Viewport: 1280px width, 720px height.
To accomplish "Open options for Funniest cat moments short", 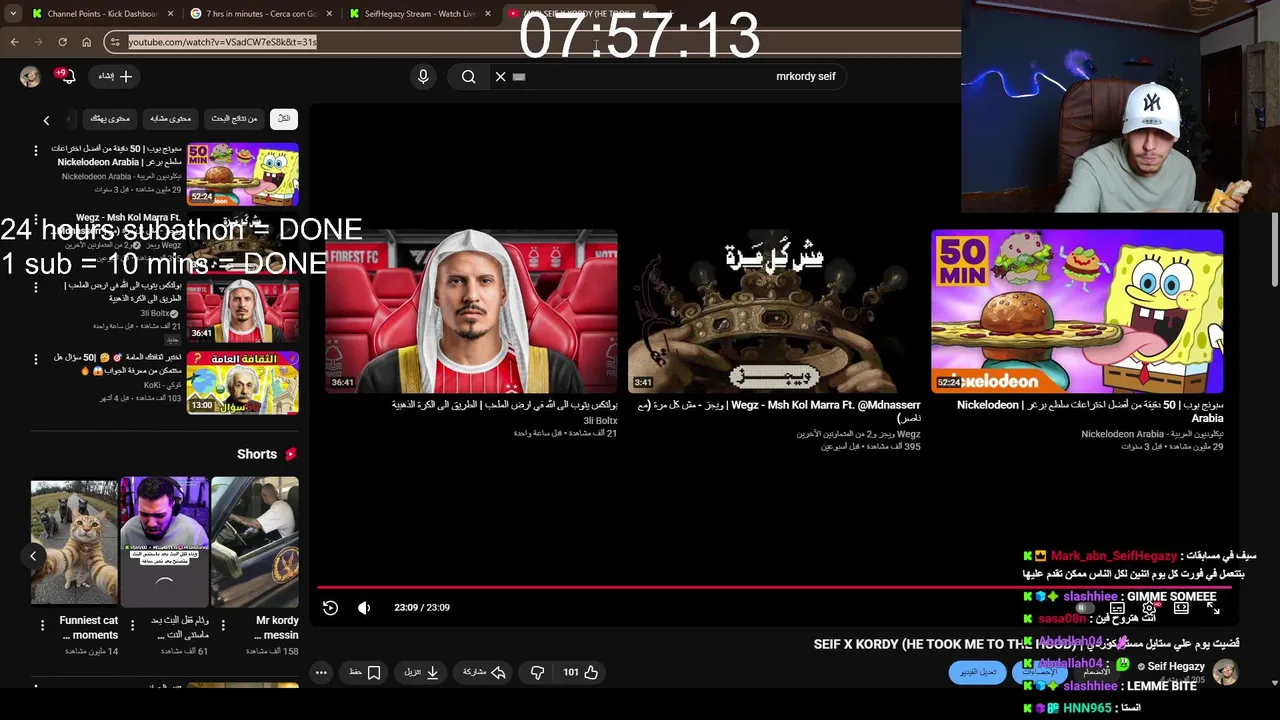I will pos(42,625).
